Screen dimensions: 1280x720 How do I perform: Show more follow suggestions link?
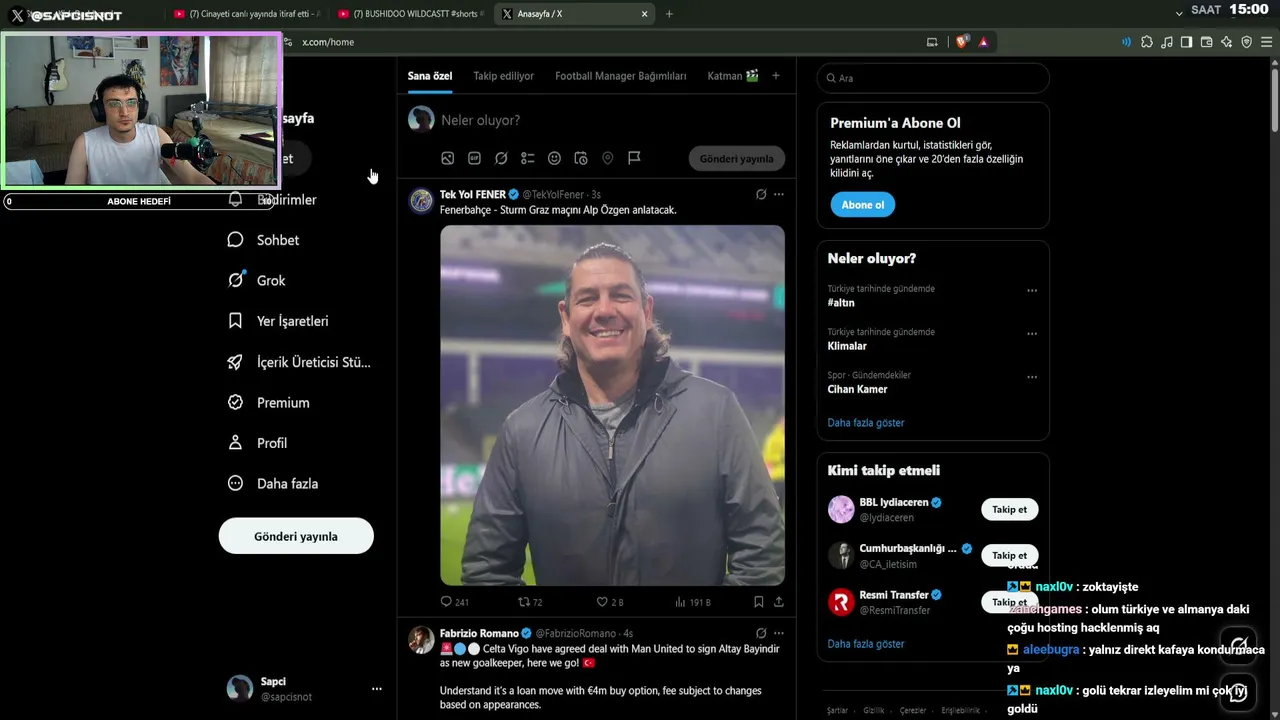point(866,644)
